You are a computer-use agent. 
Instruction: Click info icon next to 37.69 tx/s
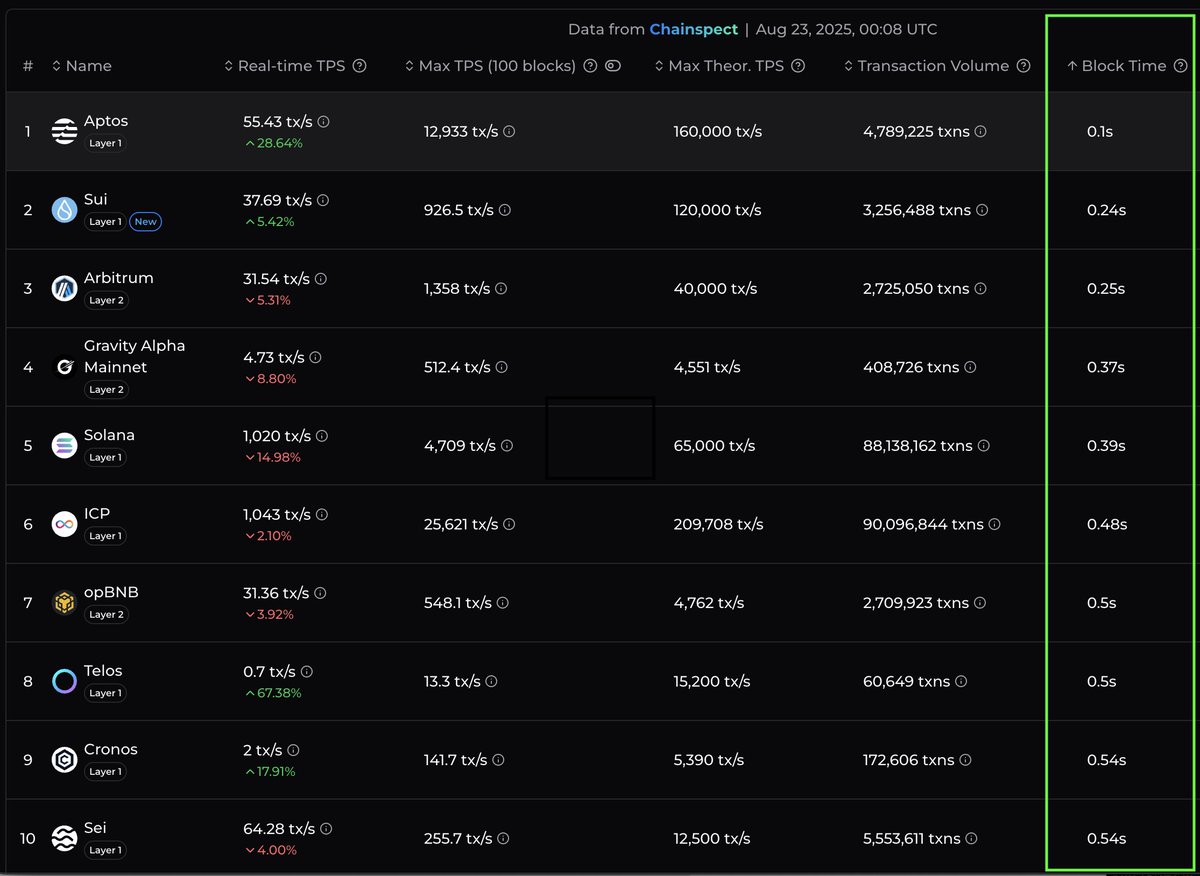[323, 200]
